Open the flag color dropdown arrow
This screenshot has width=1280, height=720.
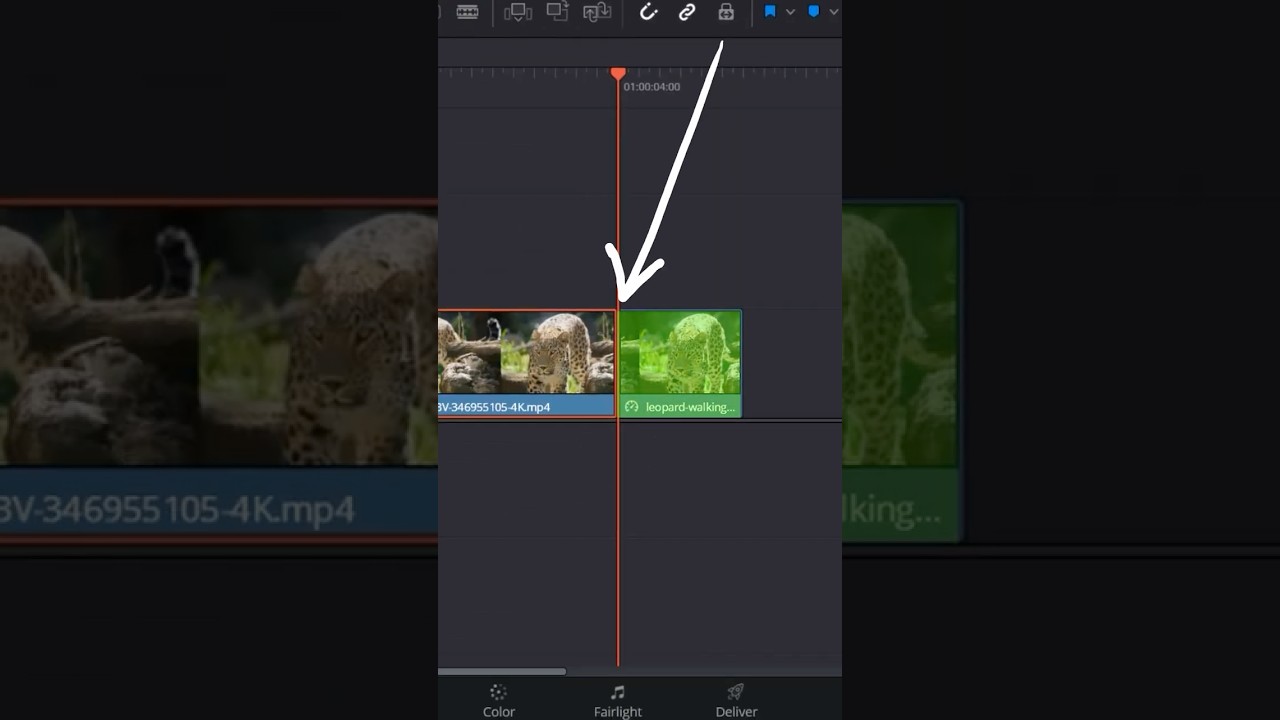(790, 12)
